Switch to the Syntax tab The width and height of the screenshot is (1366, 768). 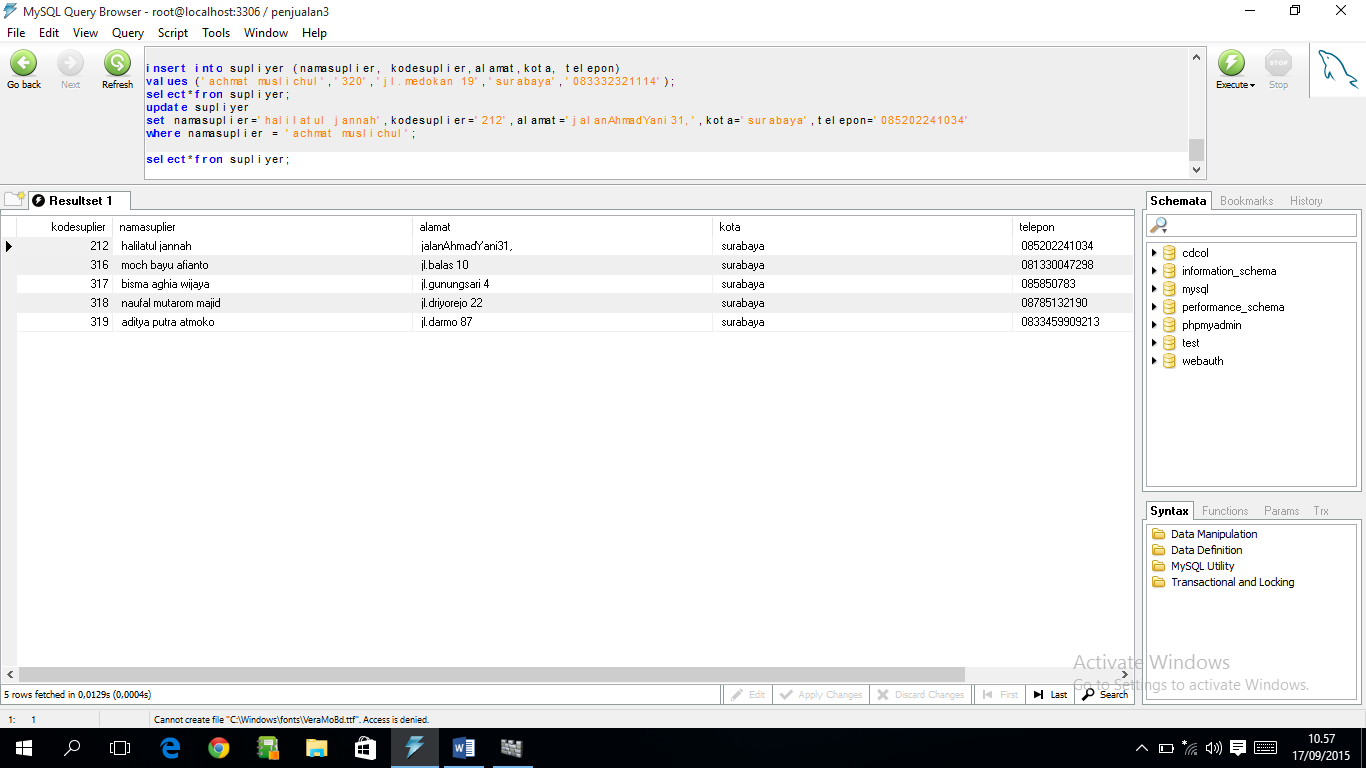pyautogui.click(x=1169, y=511)
